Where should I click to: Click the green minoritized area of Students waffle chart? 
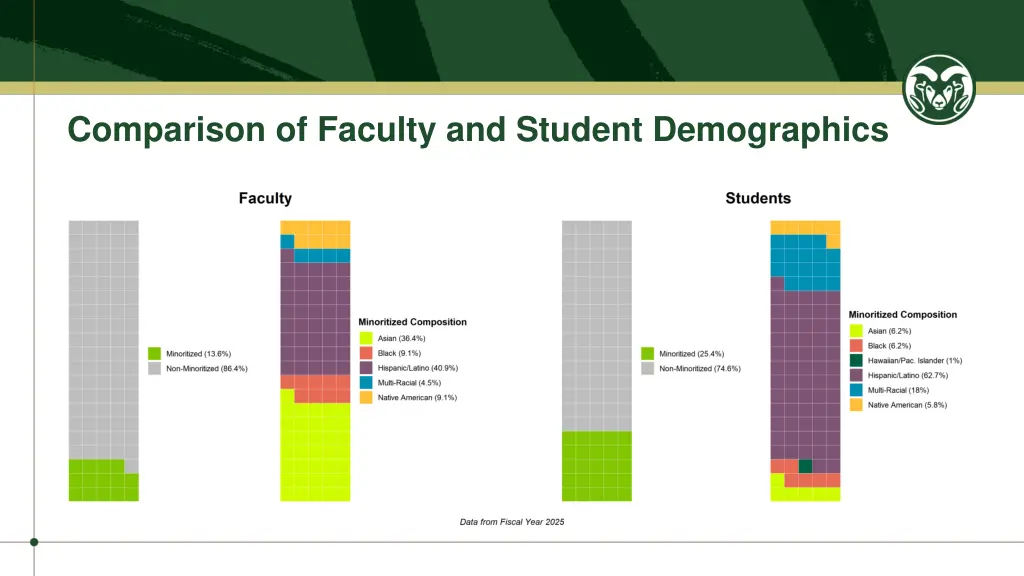pos(597,466)
